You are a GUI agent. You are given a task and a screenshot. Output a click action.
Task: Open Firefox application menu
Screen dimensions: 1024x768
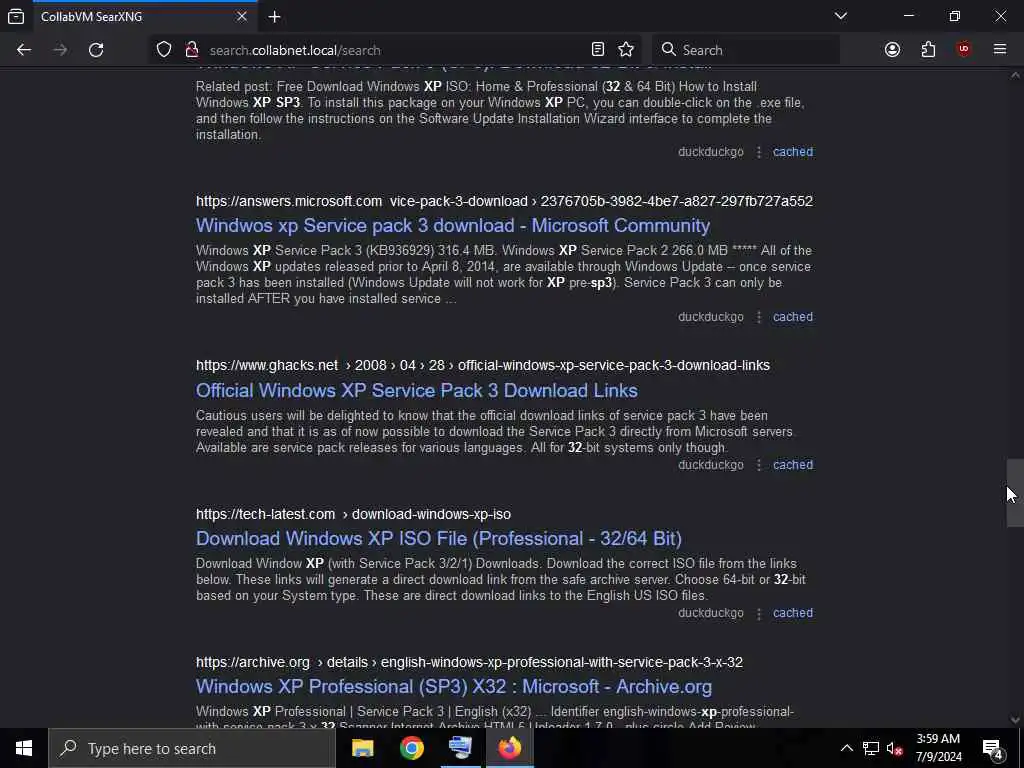(1000, 50)
